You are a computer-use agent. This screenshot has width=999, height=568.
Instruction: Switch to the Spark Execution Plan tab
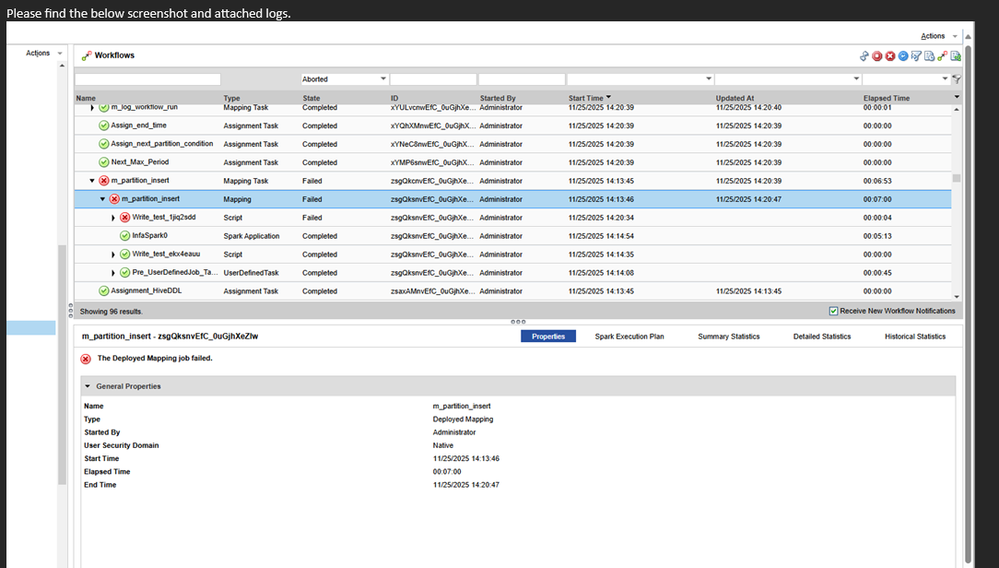[x=629, y=337]
